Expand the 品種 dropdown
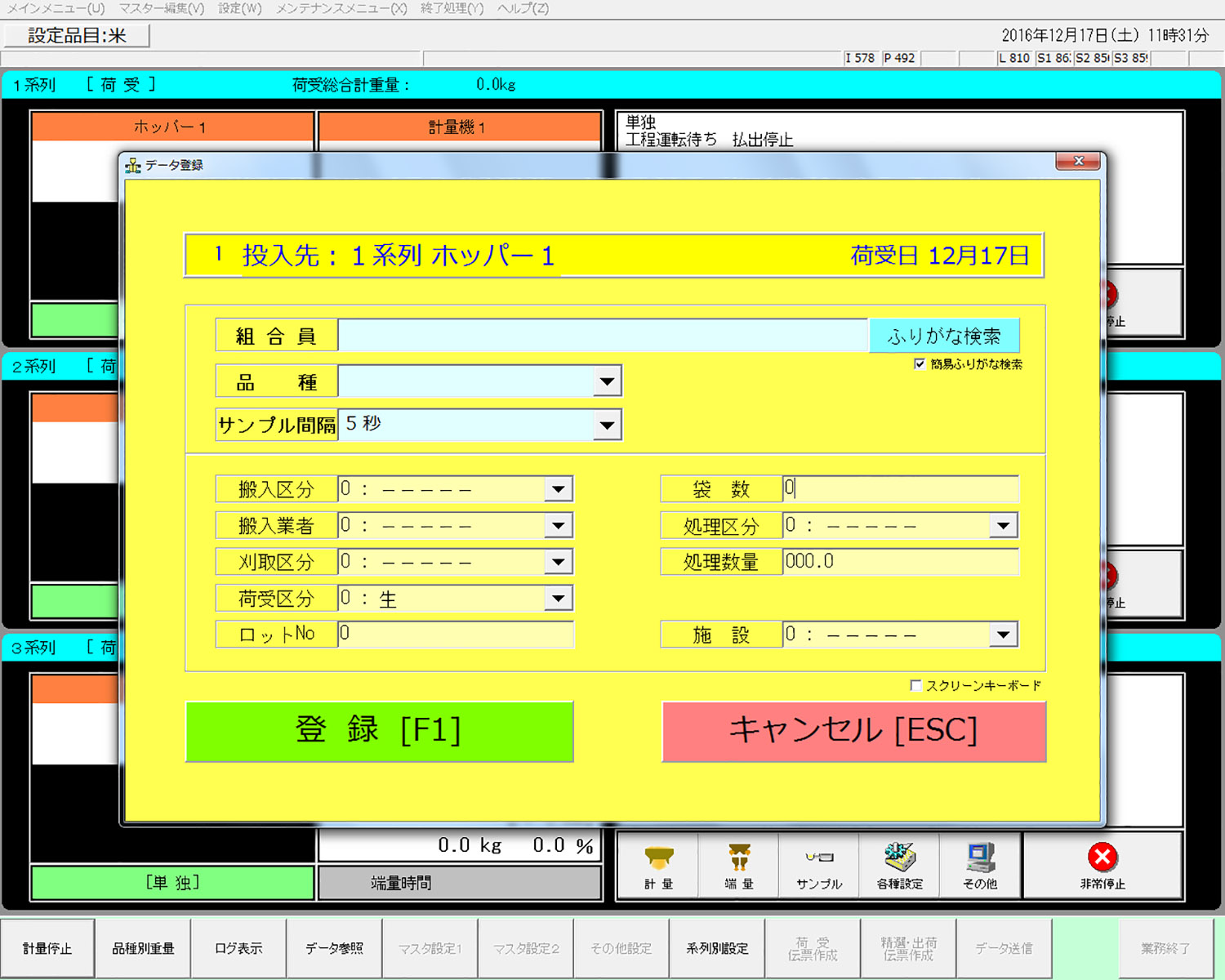The height and width of the screenshot is (980, 1225). click(x=607, y=381)
